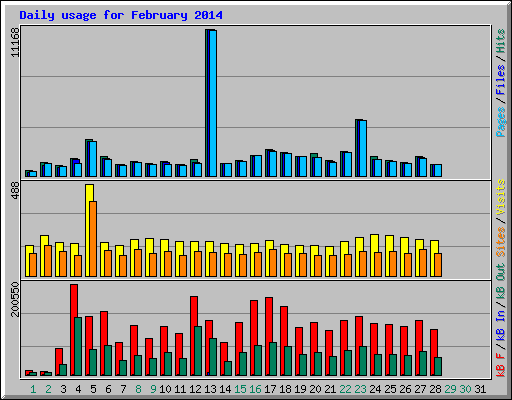Click day label 6 on the x-axis
Image resolution: width=512 pixels, height=400 pixels.
108,389
